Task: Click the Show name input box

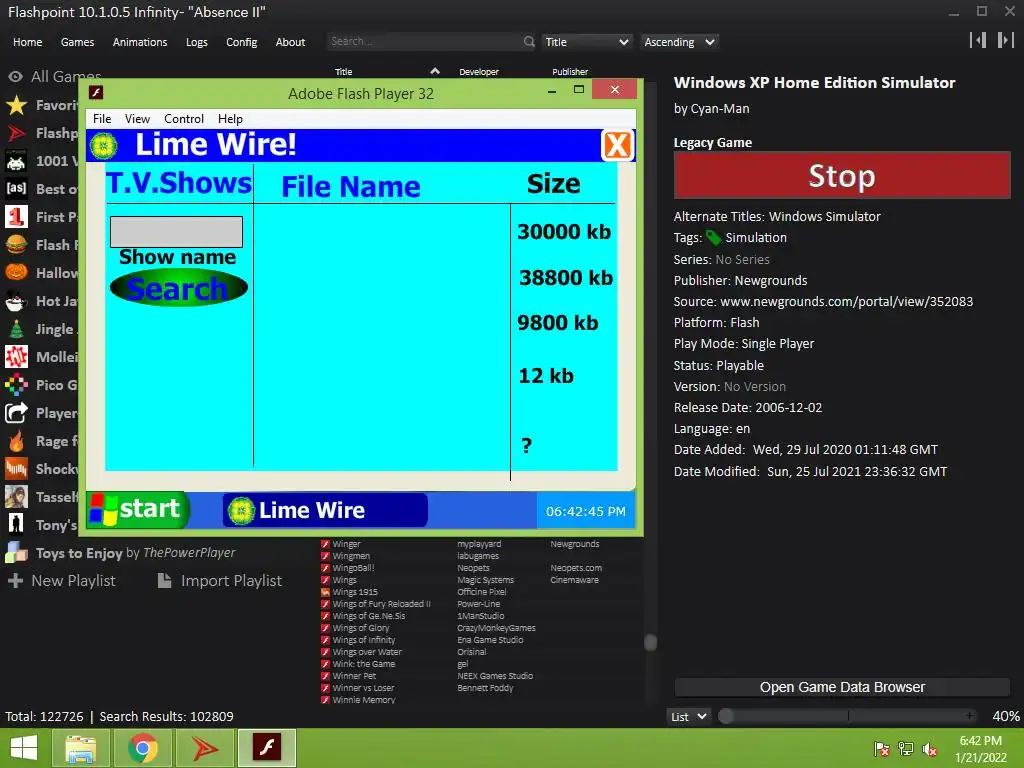Action: (176, 232)
